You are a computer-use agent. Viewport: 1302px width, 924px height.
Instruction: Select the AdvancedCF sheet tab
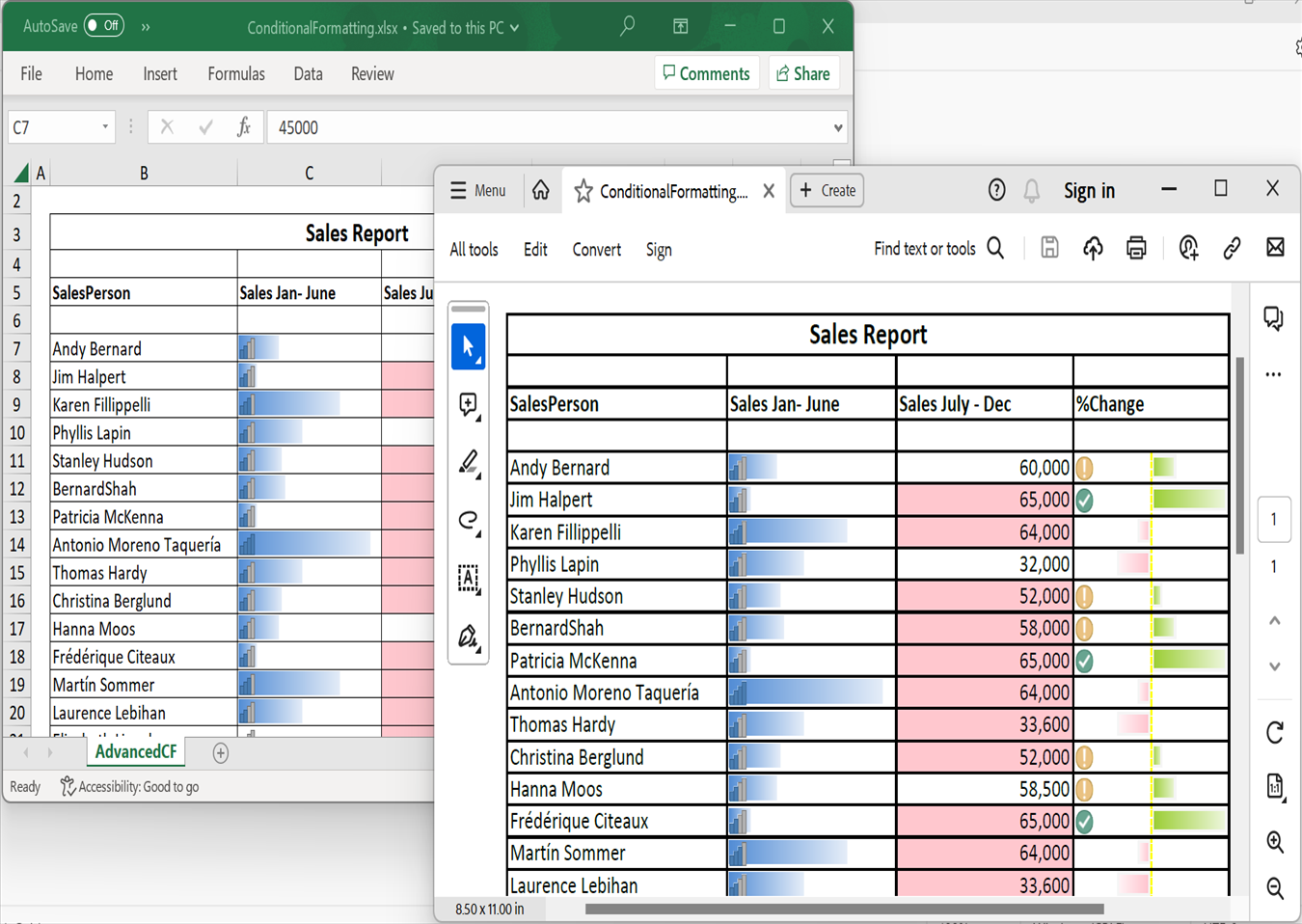coord(136,752)
